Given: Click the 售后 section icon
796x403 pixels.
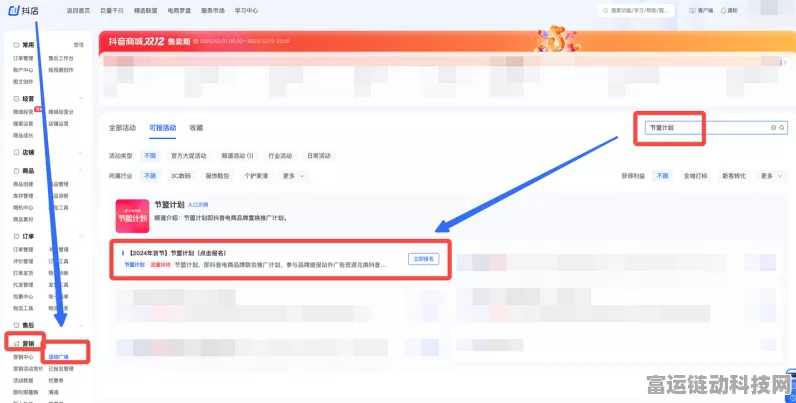Looking at the screenshot, I should 16,325.
